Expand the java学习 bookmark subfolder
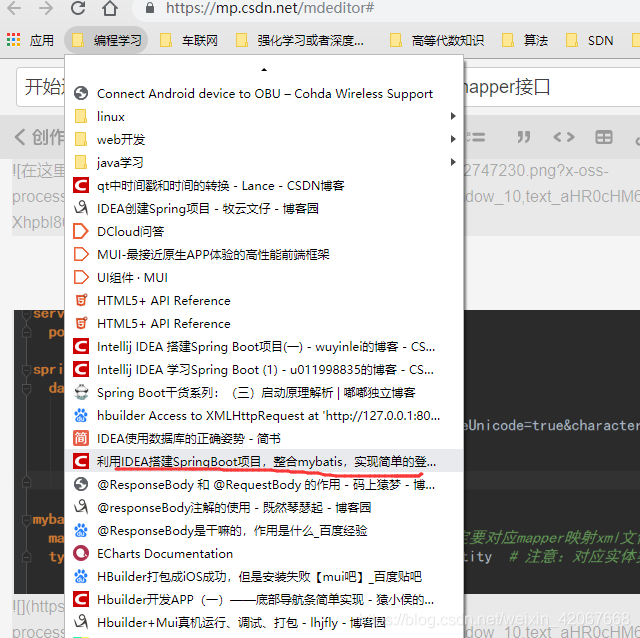Image resolution: width=640 pixels, height=638 pixels. [264, 162]
